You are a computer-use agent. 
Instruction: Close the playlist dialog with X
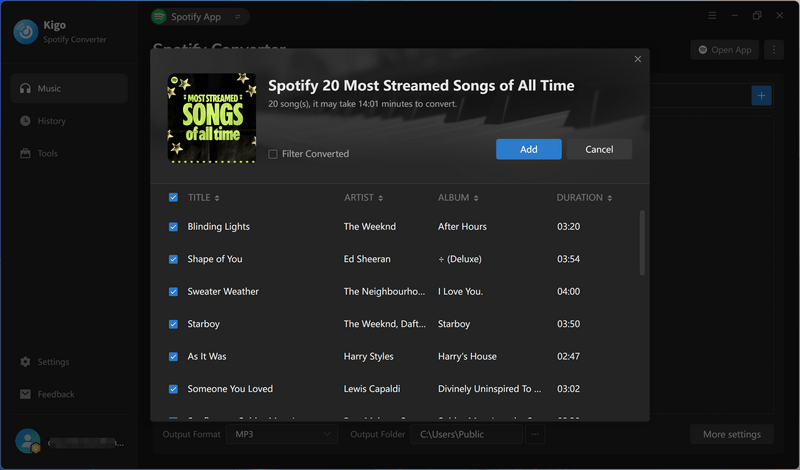coord(638,59)
